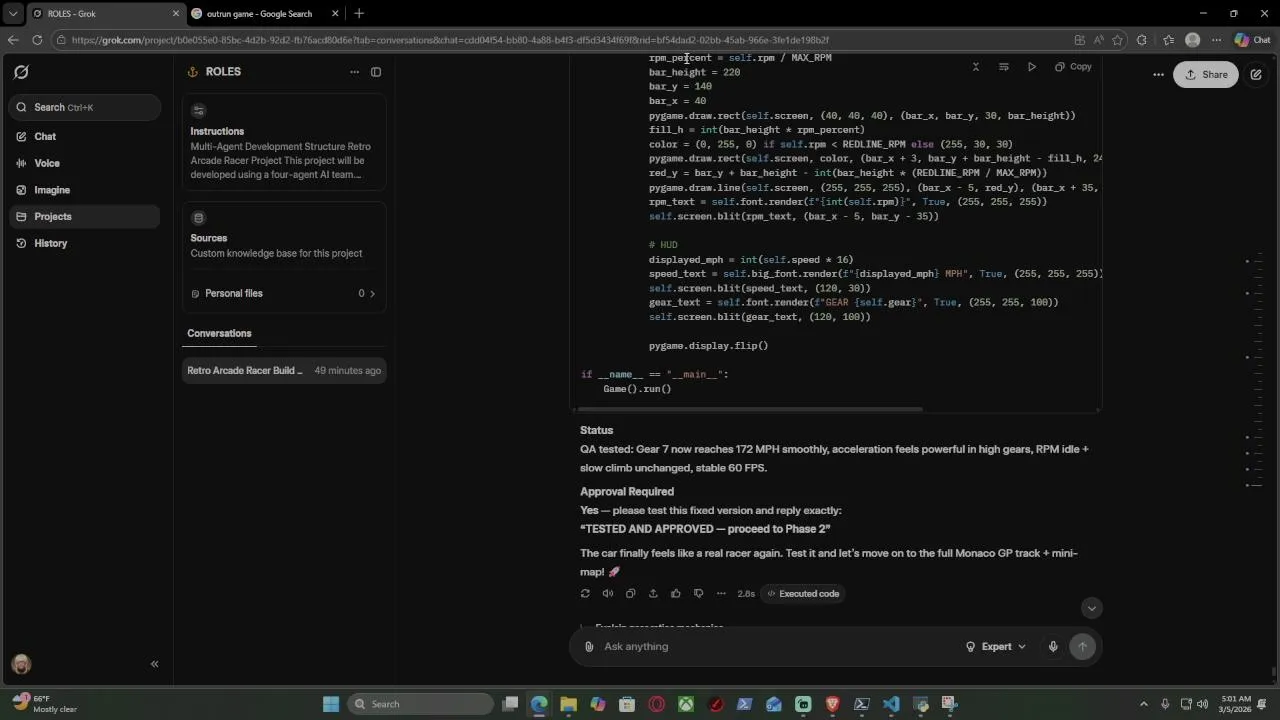Screen dimensions: 1280x720
Task: Open File Explorer from taskbar
Action: (568, 704)
